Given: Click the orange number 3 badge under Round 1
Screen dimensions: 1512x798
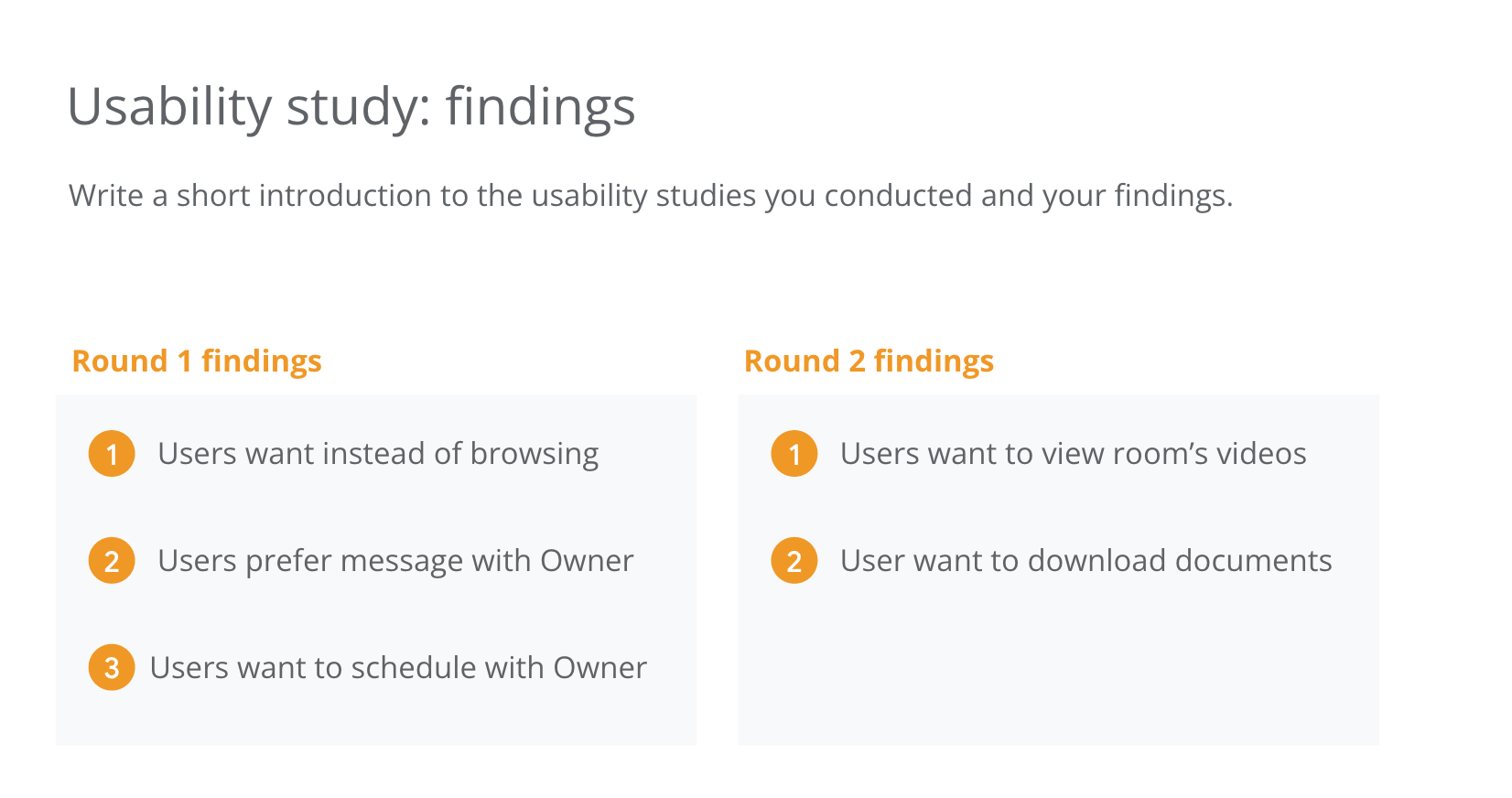Looking at the screenshot, I should click(112, 668).
